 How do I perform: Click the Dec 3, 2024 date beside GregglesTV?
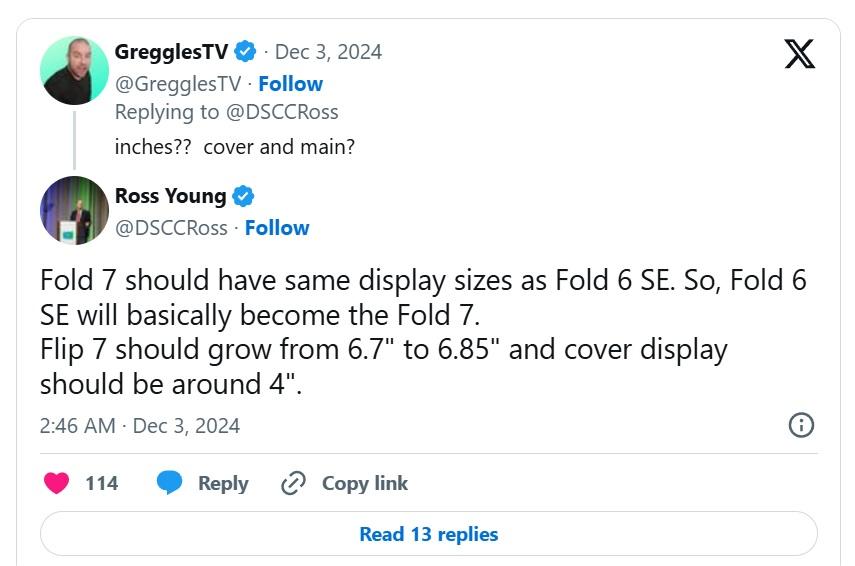coord(328,52)
